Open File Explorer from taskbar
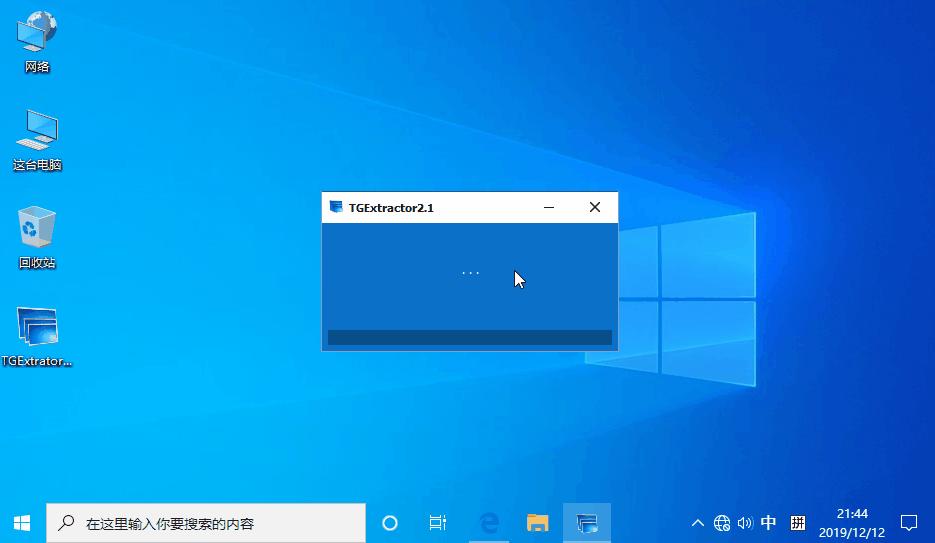The image size is (935, 543). [537, 523]
